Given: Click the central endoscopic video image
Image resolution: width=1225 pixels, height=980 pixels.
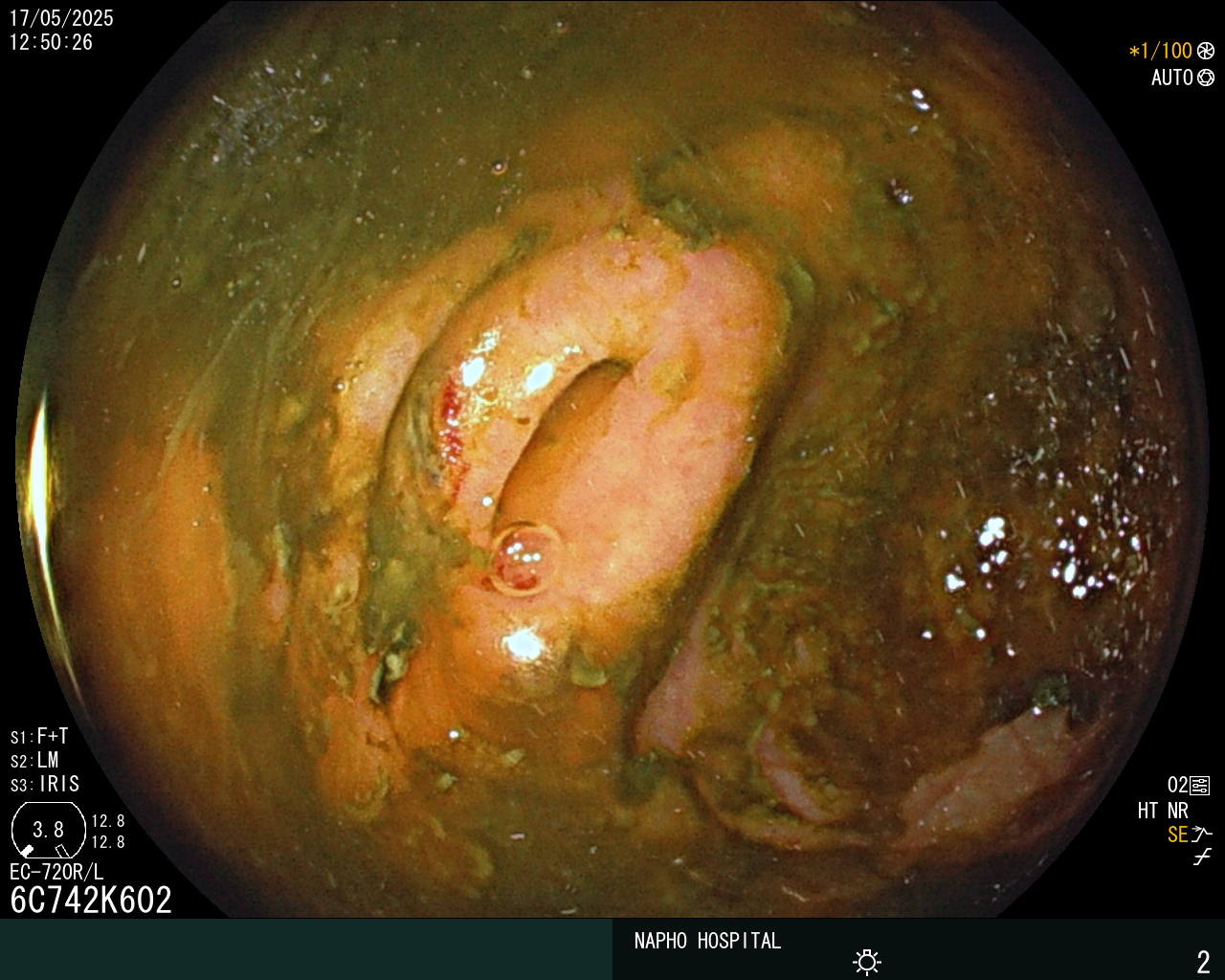Looking at the screenshot, I should pyautogui.click(x=612, y=459).
